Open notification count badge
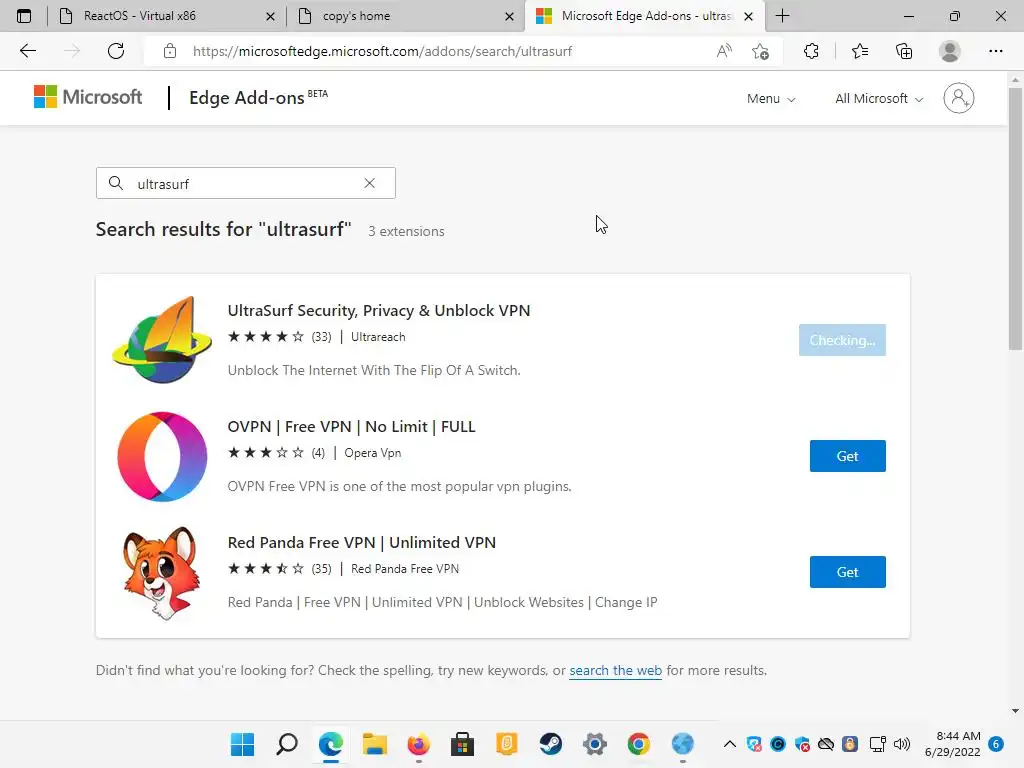 pyautogui.click(x=996, y=744)
